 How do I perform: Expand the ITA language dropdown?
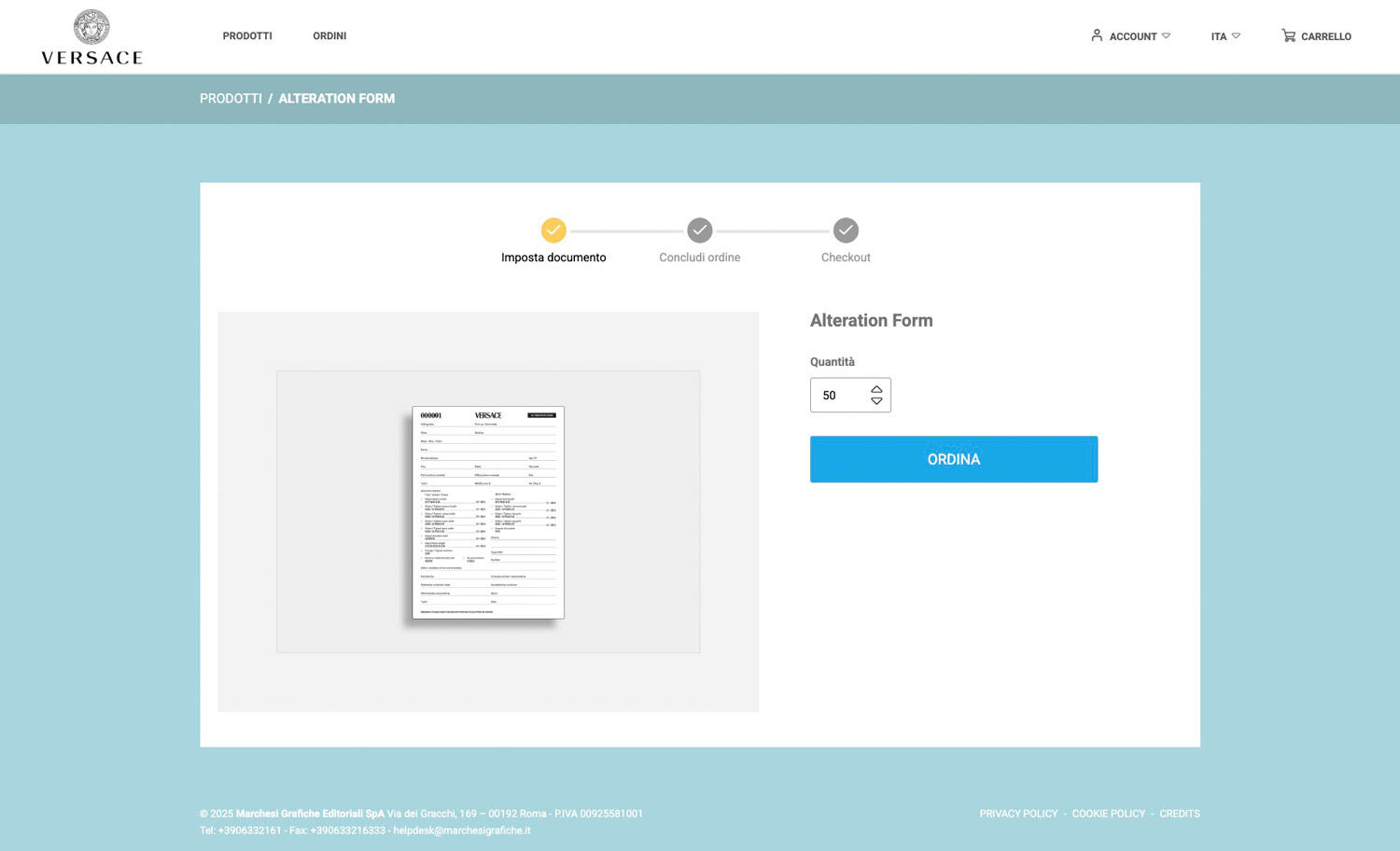[1225, 36]
